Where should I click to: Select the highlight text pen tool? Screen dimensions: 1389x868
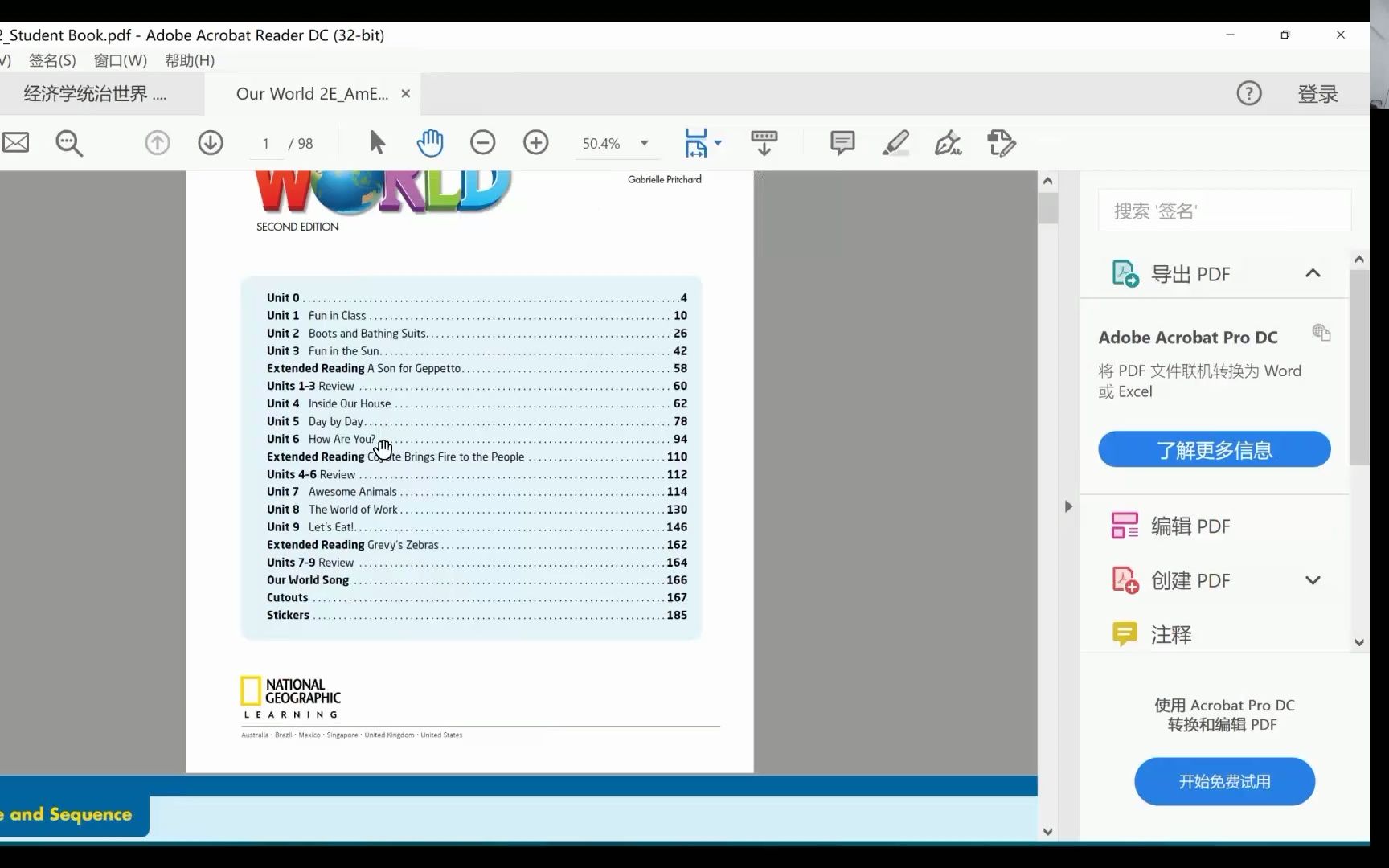(x=895, y=143)
